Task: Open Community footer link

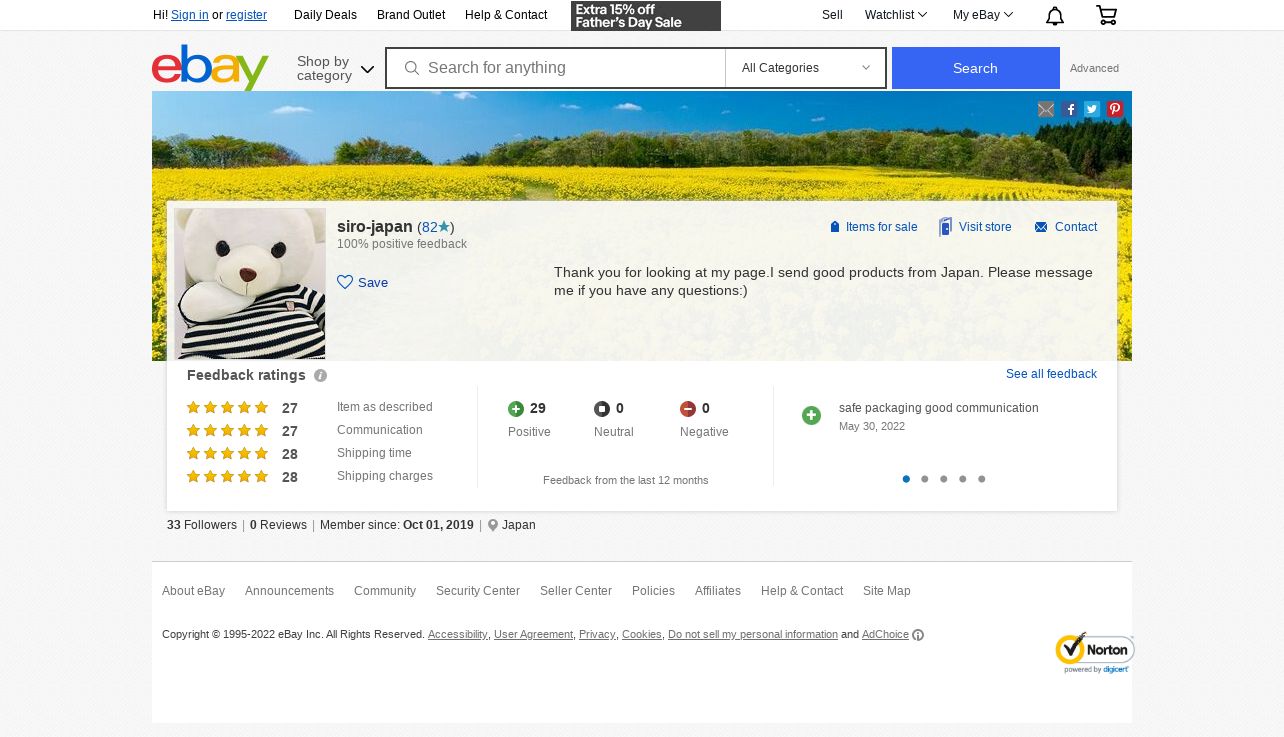Action: tap(385, 591)
